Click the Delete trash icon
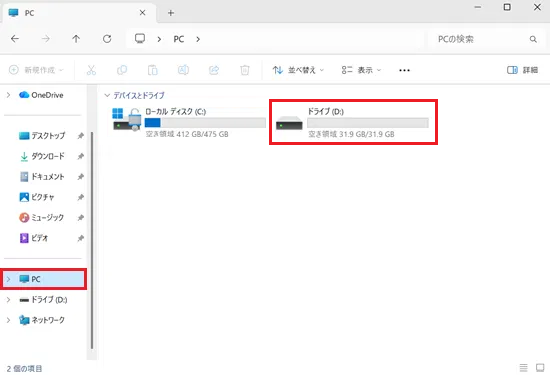 click(x=245, y=70)
